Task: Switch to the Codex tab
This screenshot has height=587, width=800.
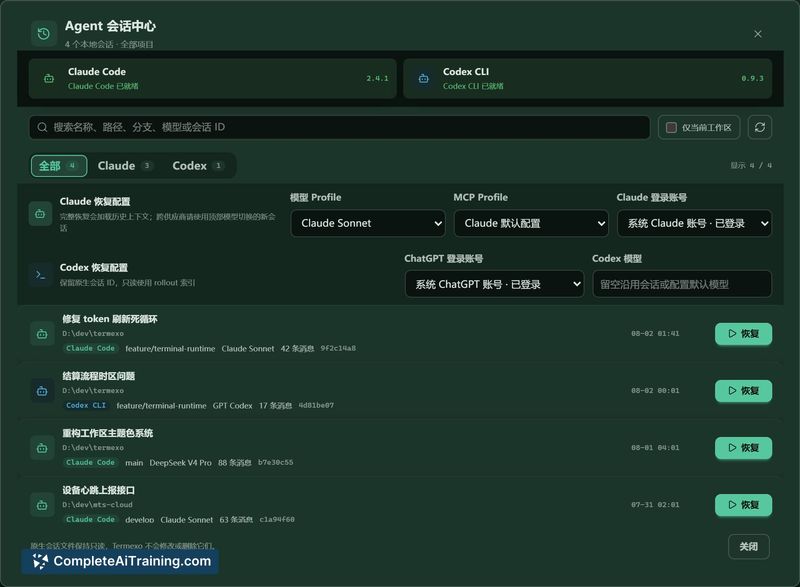Action: [x=197, y=166]
